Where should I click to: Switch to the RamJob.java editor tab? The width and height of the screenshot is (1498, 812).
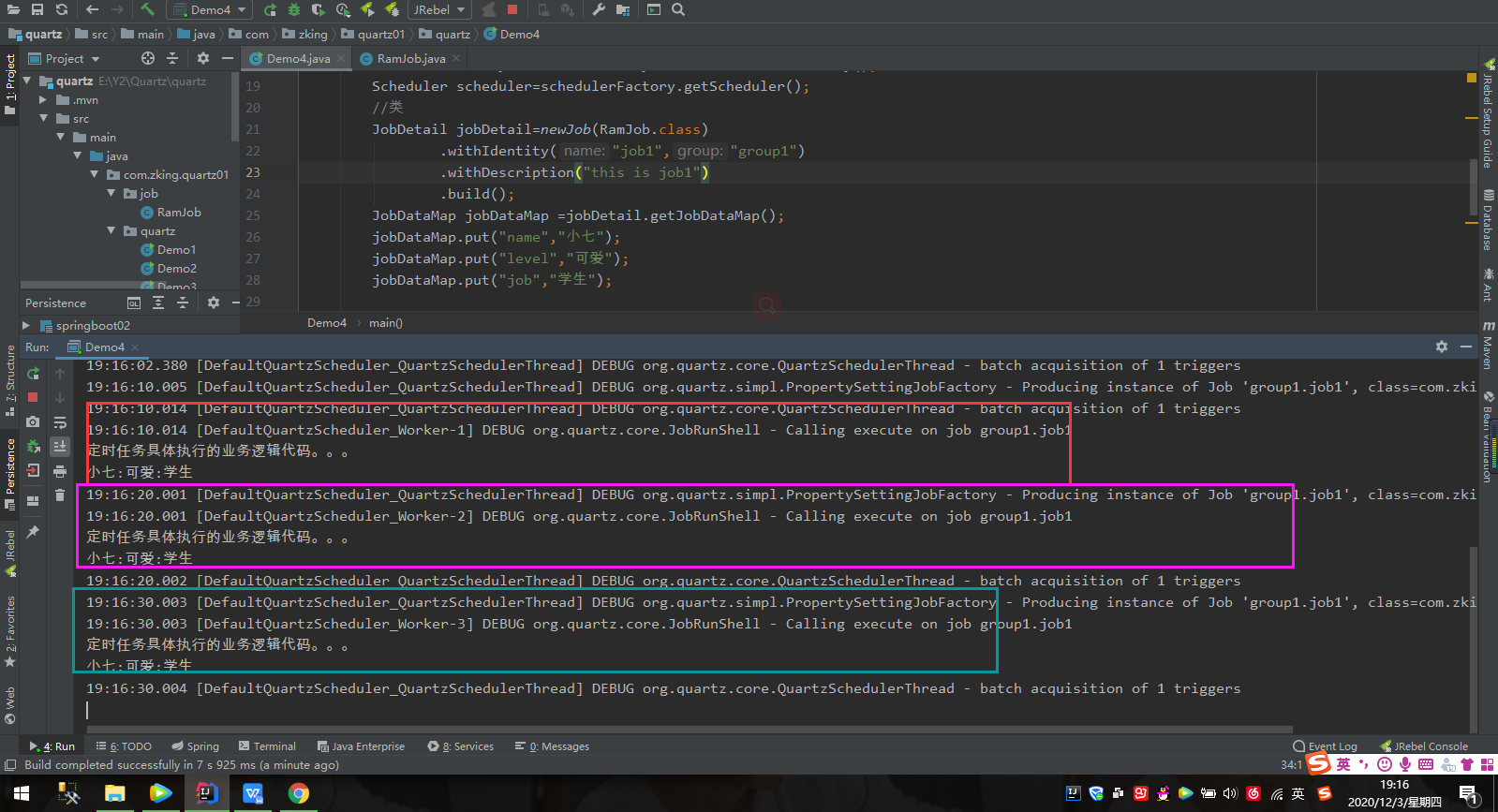tap(409, 58)
